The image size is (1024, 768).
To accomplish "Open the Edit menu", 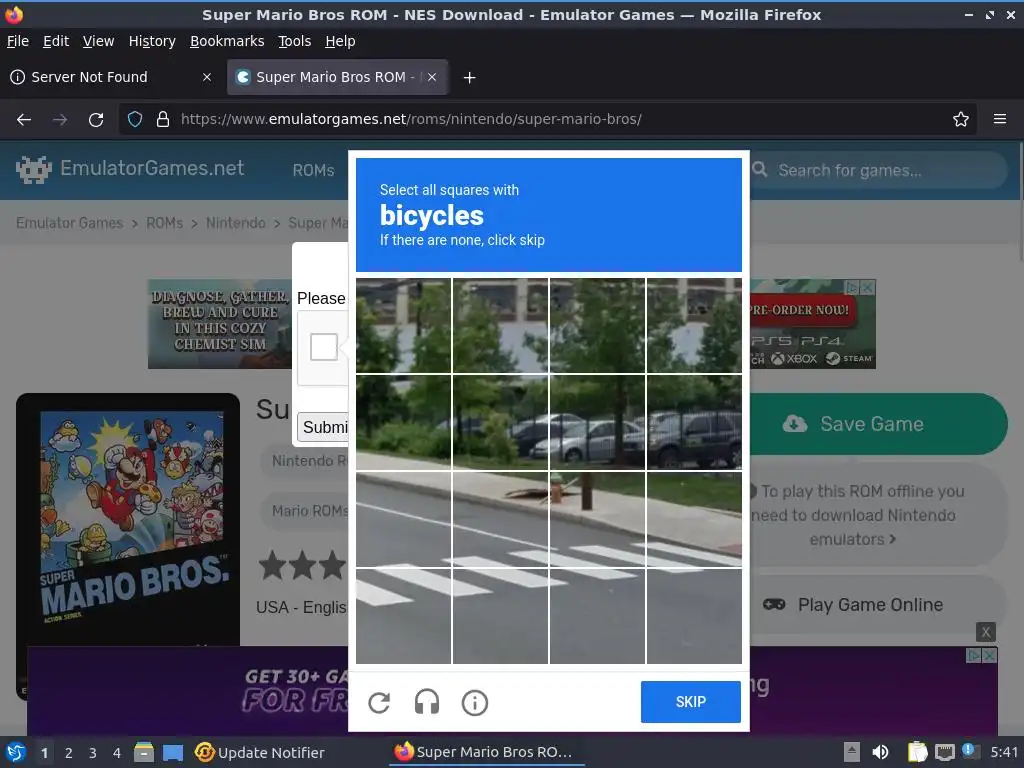I will coord(56,41).
